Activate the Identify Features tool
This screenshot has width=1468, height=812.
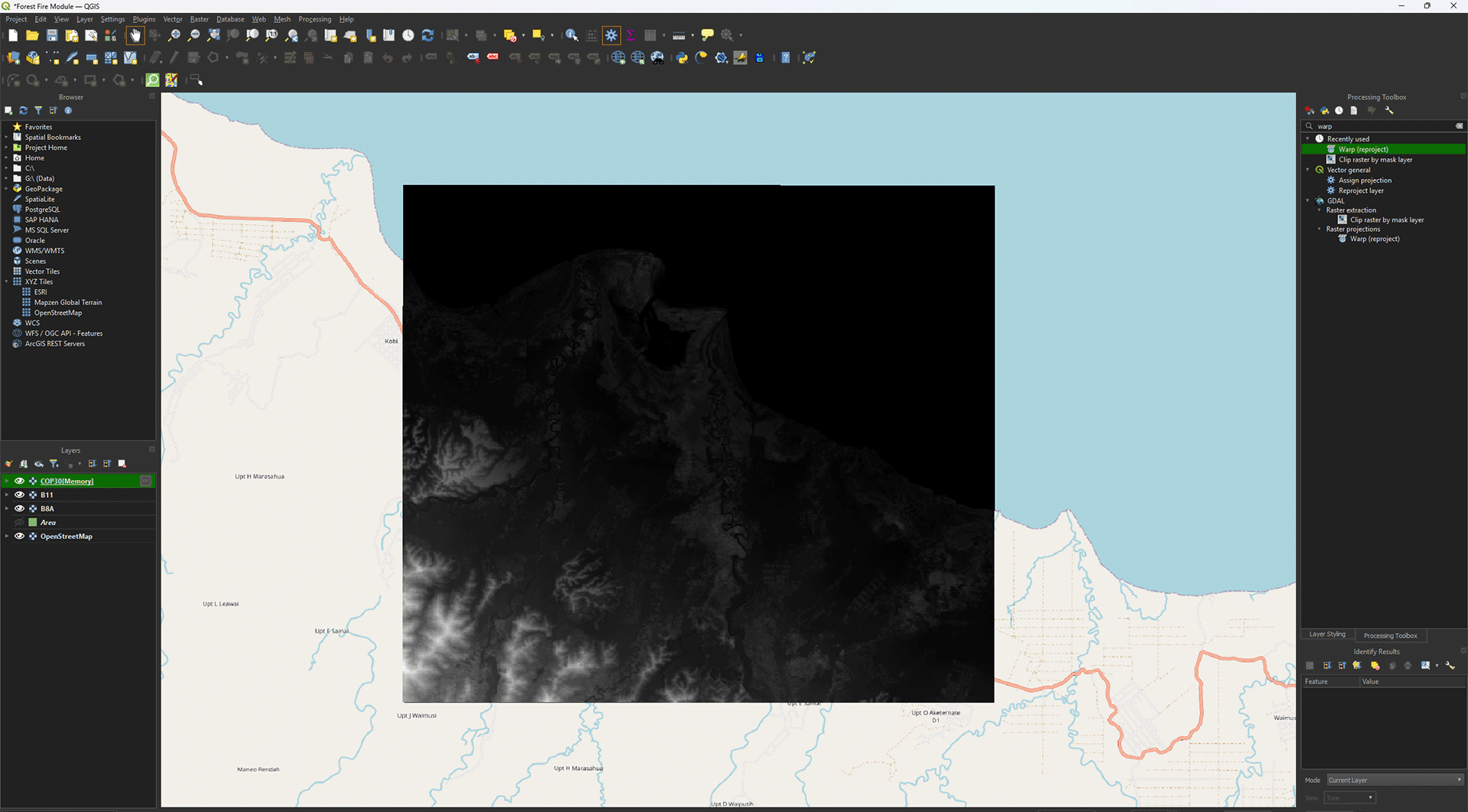(571, 35)
